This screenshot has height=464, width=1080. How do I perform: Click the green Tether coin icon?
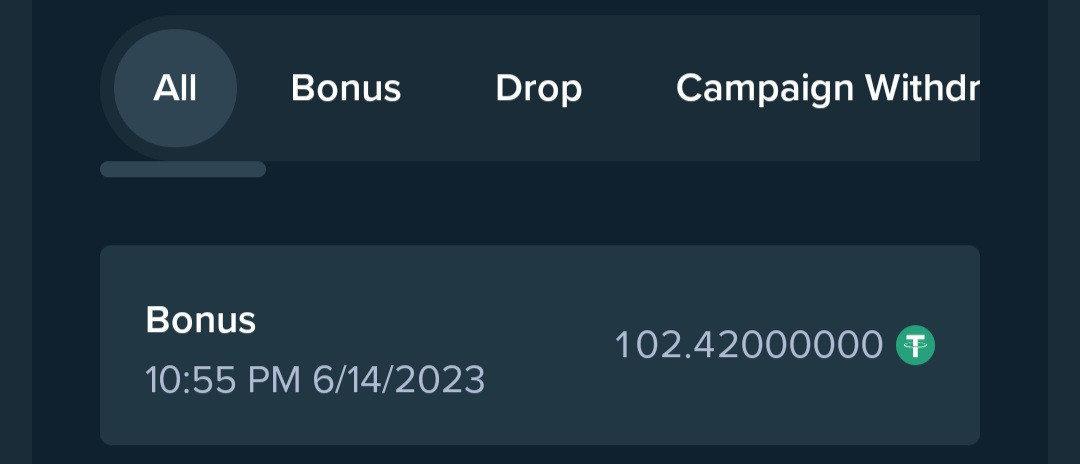pos(915,346)
